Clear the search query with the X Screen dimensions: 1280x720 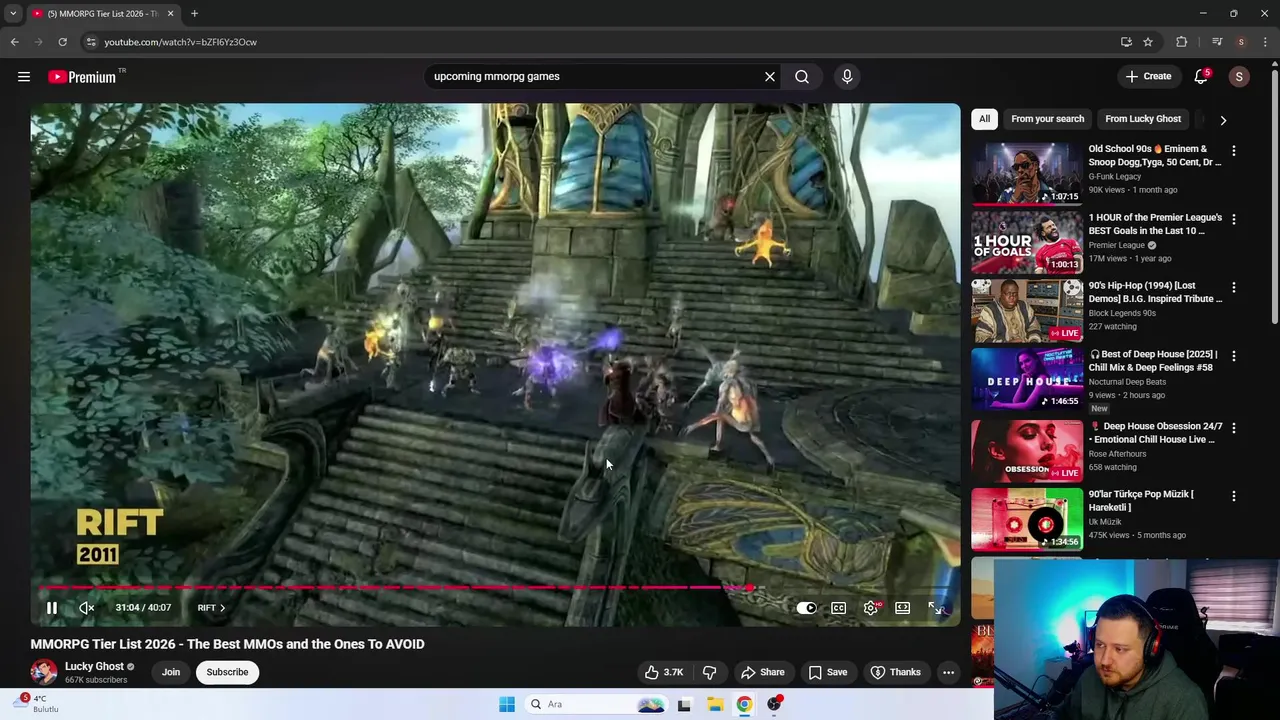(770, 76)
